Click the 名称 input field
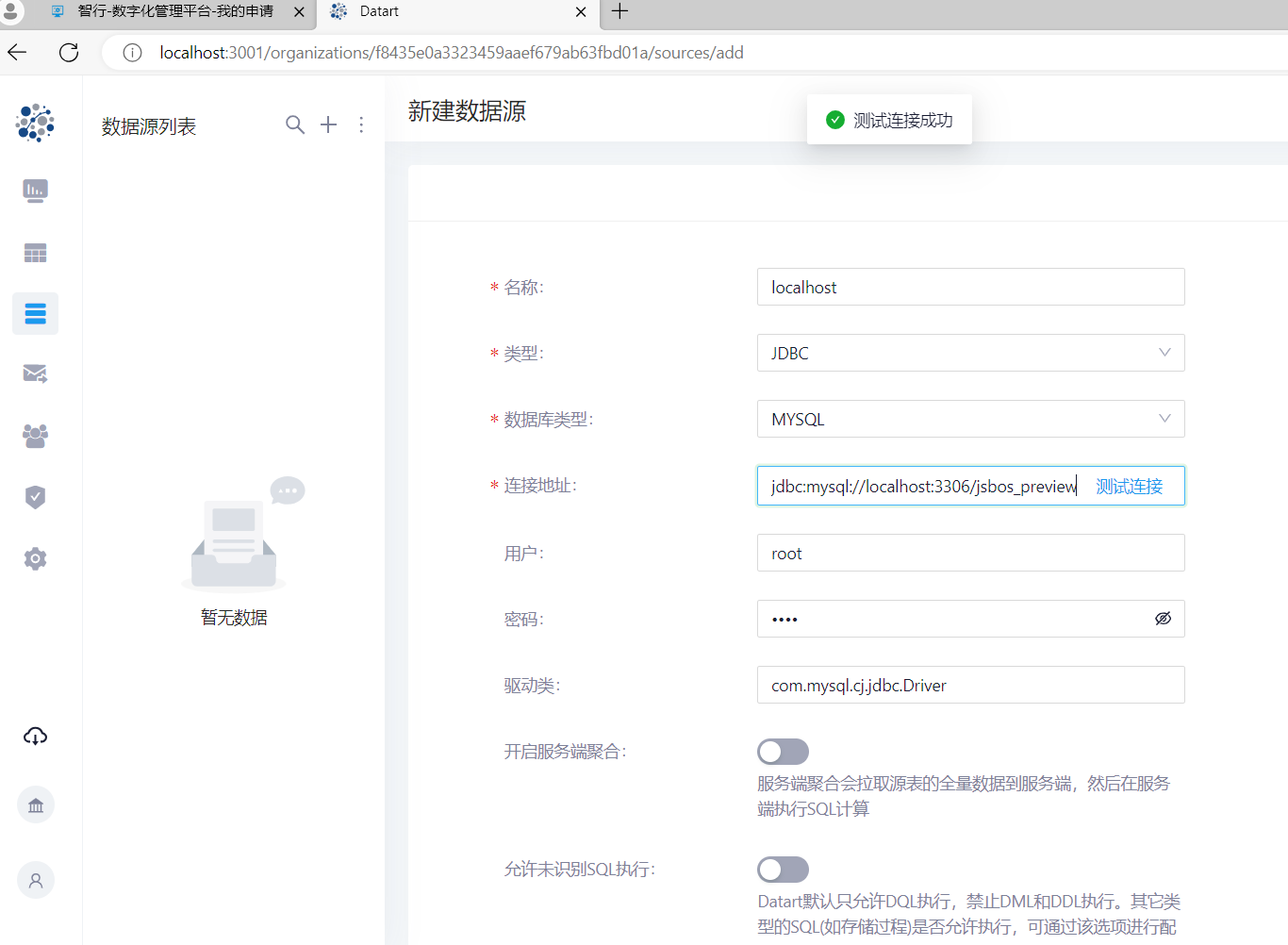 (970, 287)
